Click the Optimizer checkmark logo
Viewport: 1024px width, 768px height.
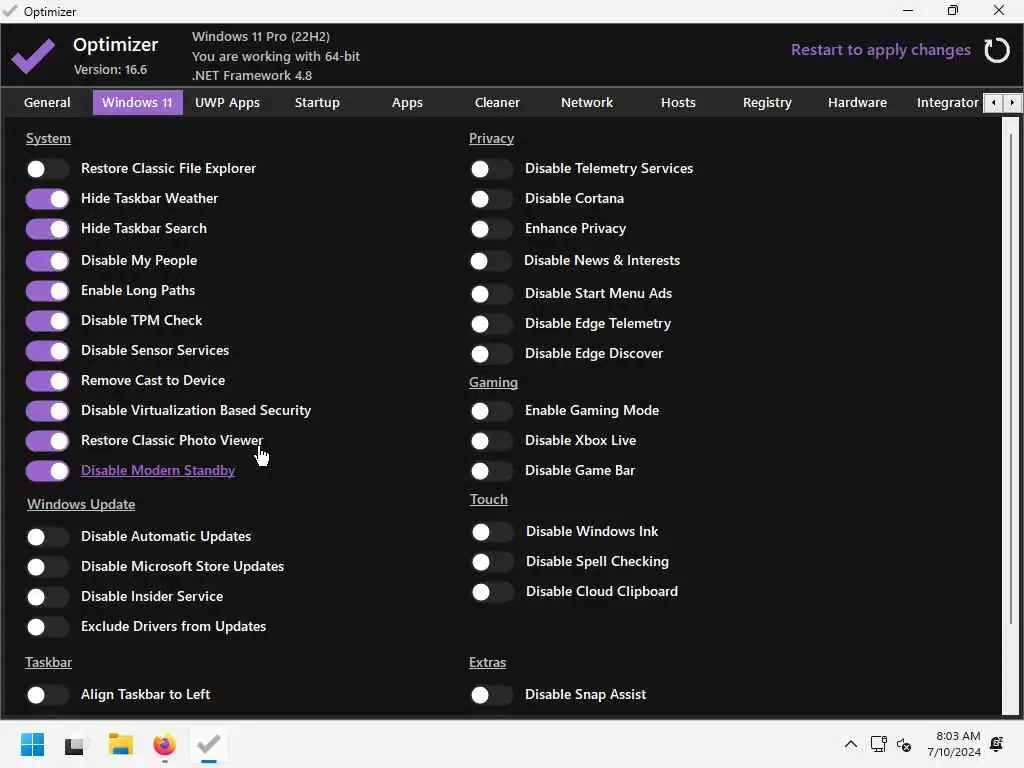pos(33,56)
